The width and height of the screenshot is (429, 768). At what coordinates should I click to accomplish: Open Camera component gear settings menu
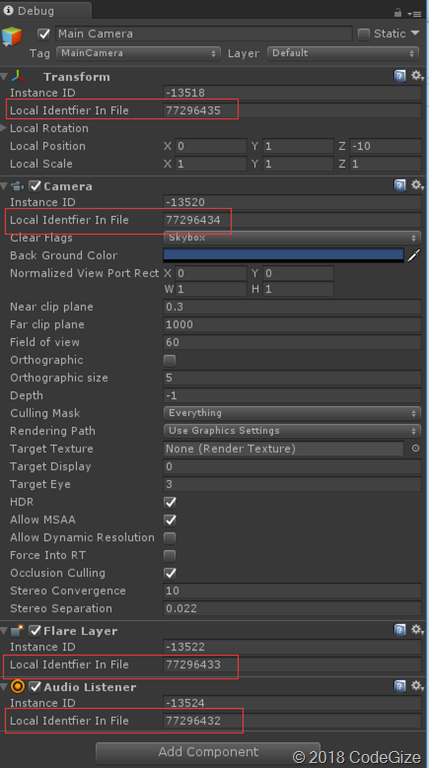417,185
